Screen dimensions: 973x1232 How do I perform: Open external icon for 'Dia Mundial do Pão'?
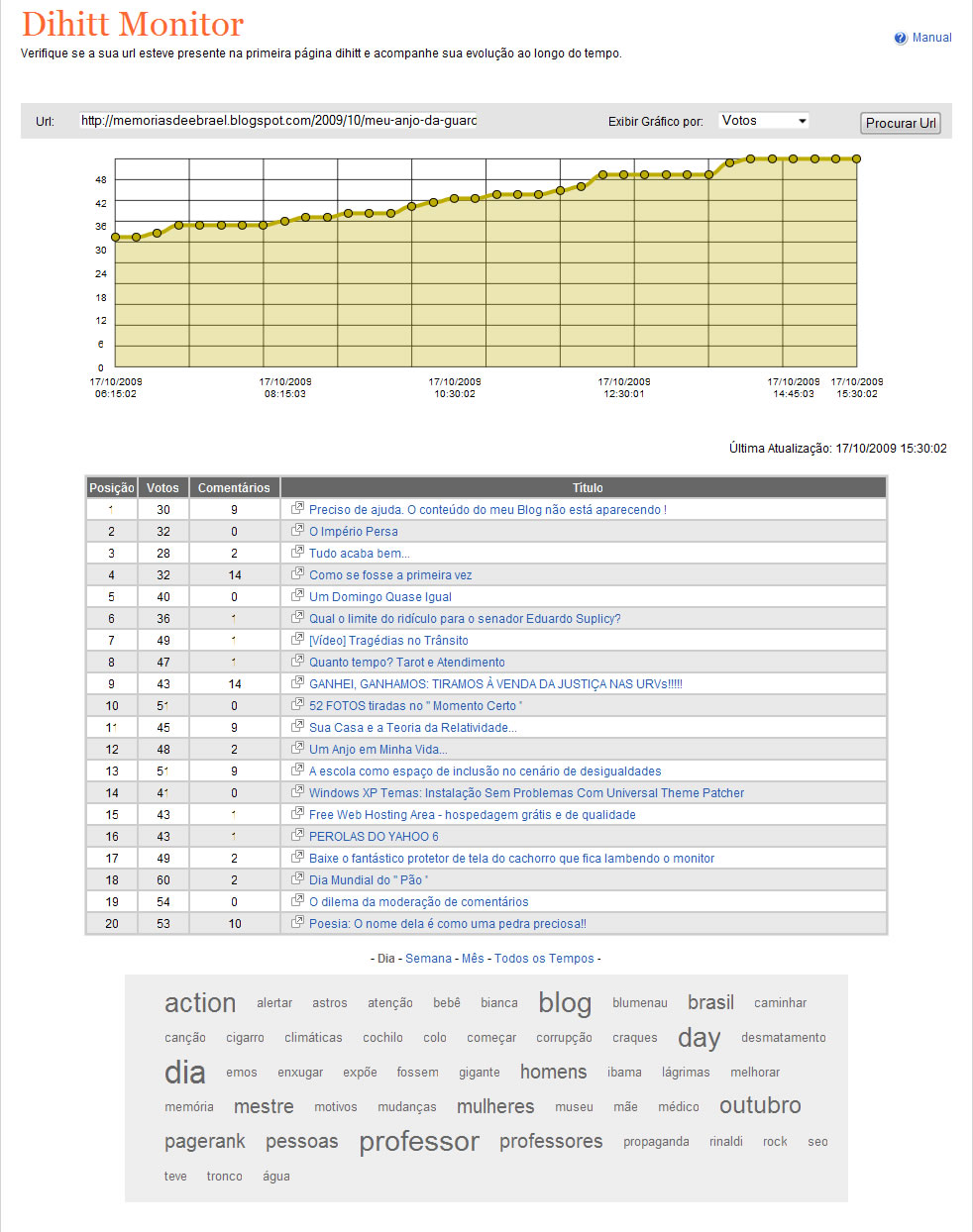(297, 879)
